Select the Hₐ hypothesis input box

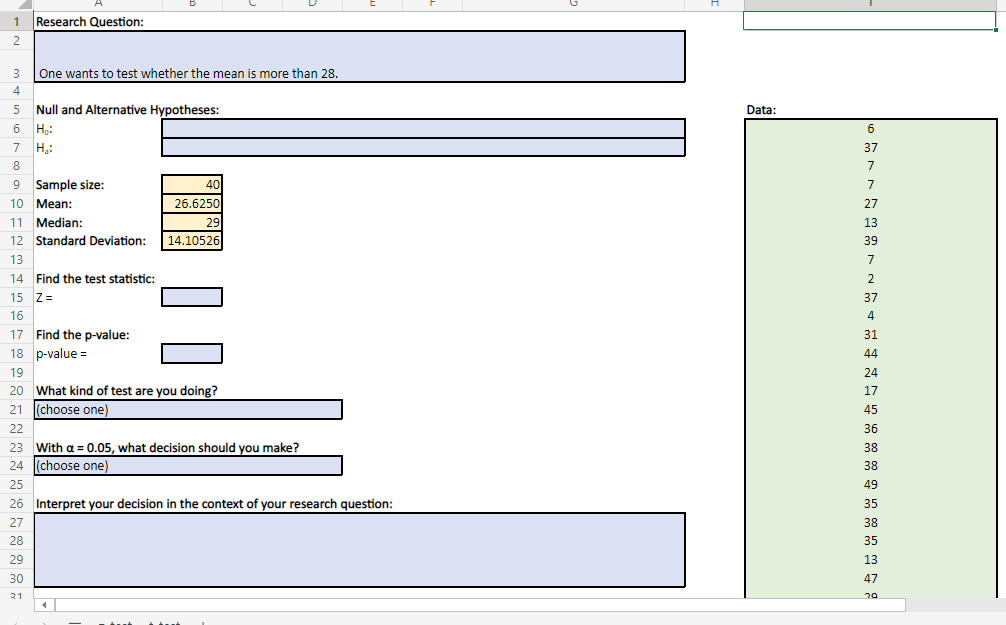(422, 147)
